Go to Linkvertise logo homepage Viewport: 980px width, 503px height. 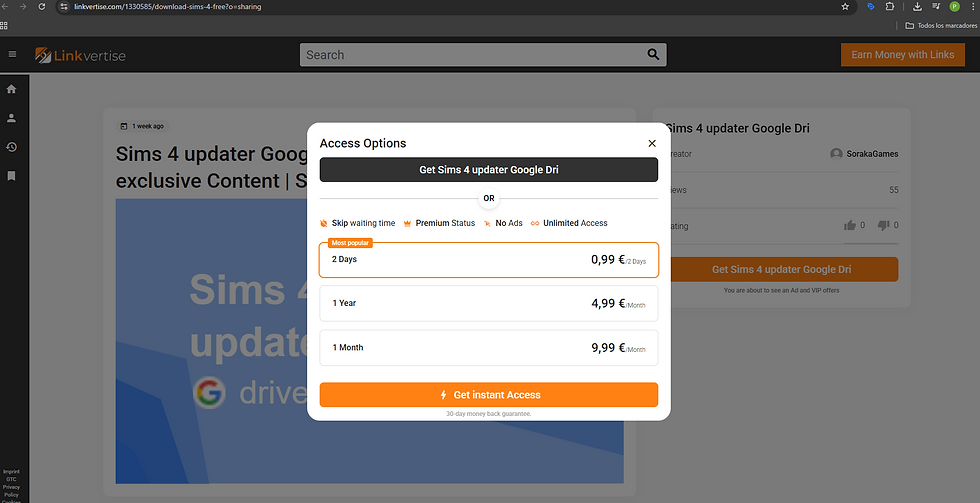pyautogui.click(x=80, y=55)
